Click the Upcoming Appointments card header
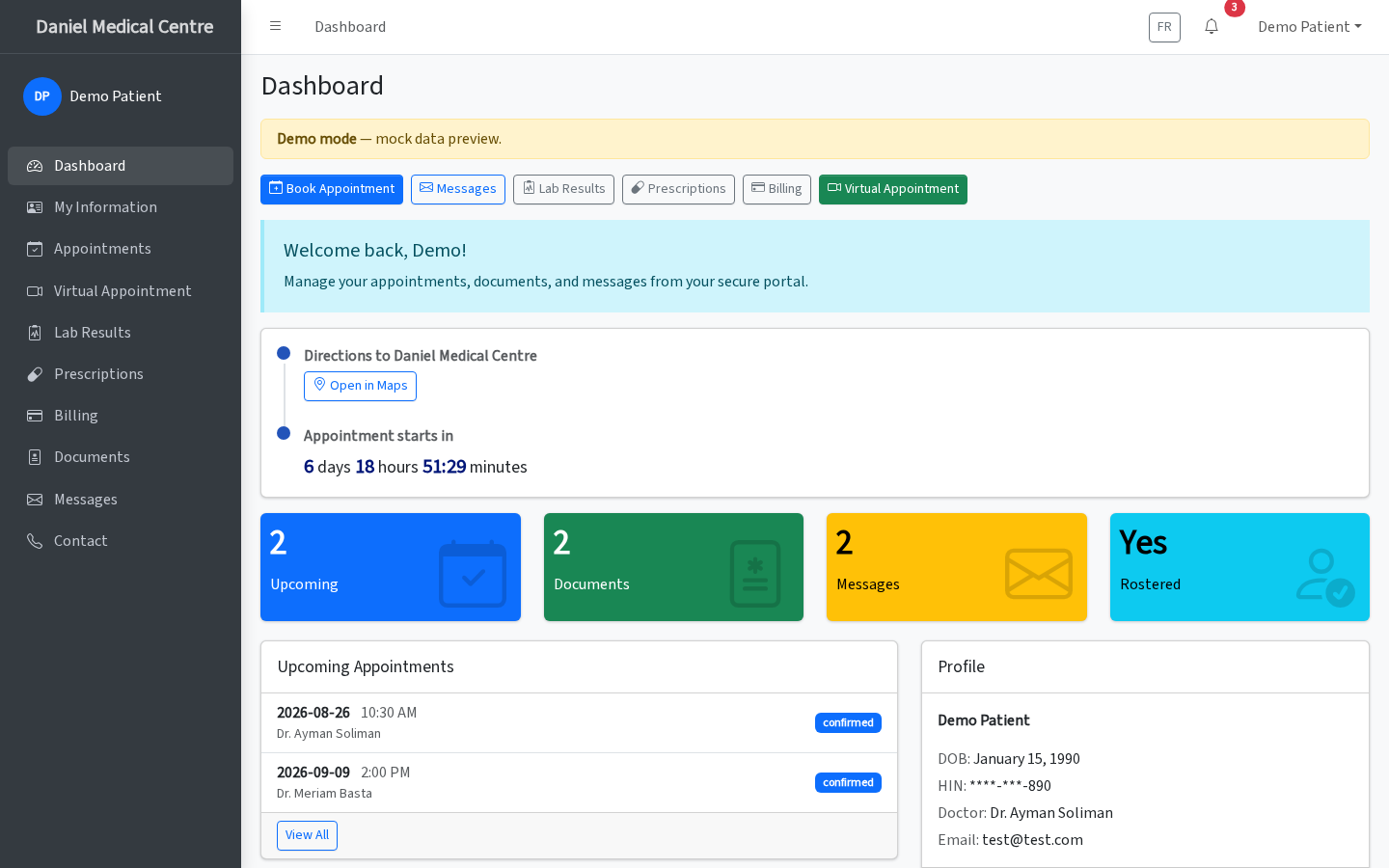 point(579,667)
